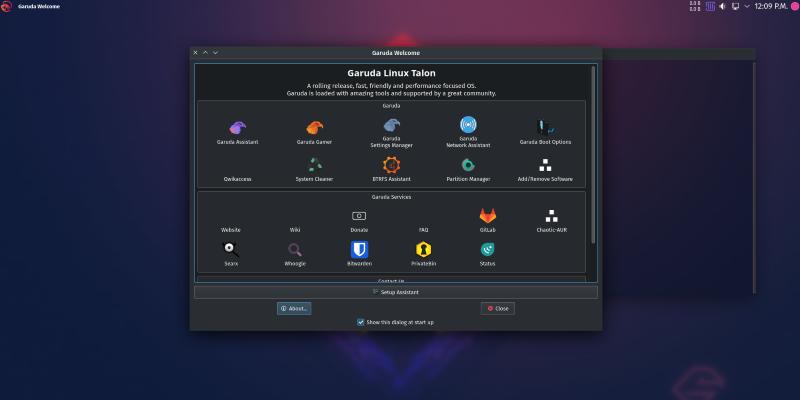The image size is (800, 400).
Task: Open System Cleaner tool
Action: click(x=314, y=165)
